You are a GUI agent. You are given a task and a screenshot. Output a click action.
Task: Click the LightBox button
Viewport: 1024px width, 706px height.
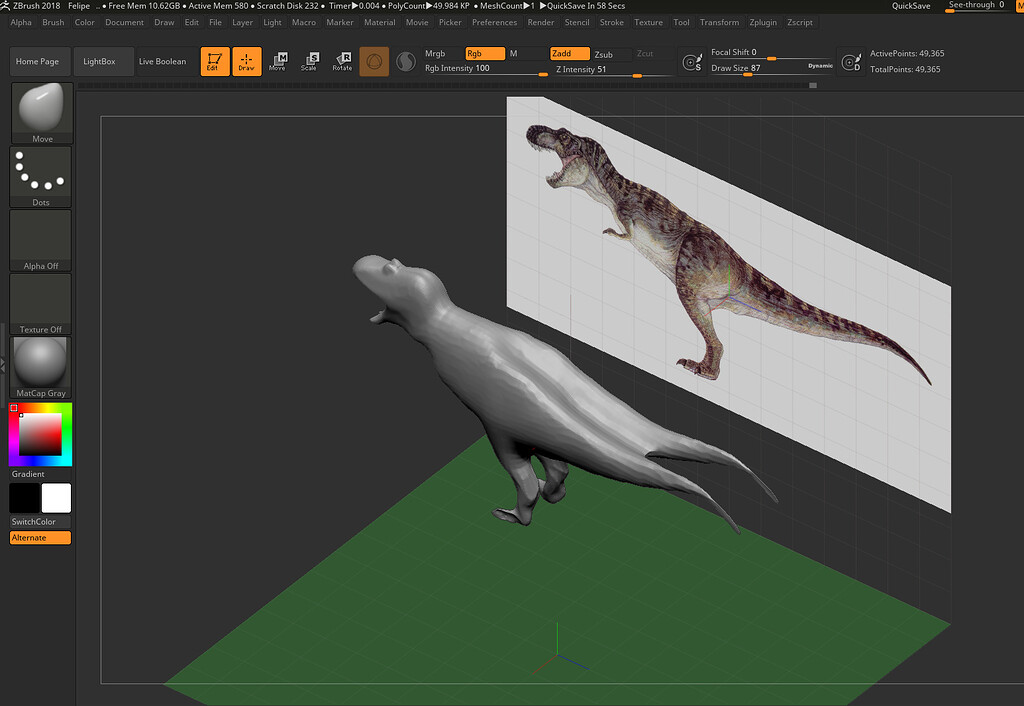[103, 61]
